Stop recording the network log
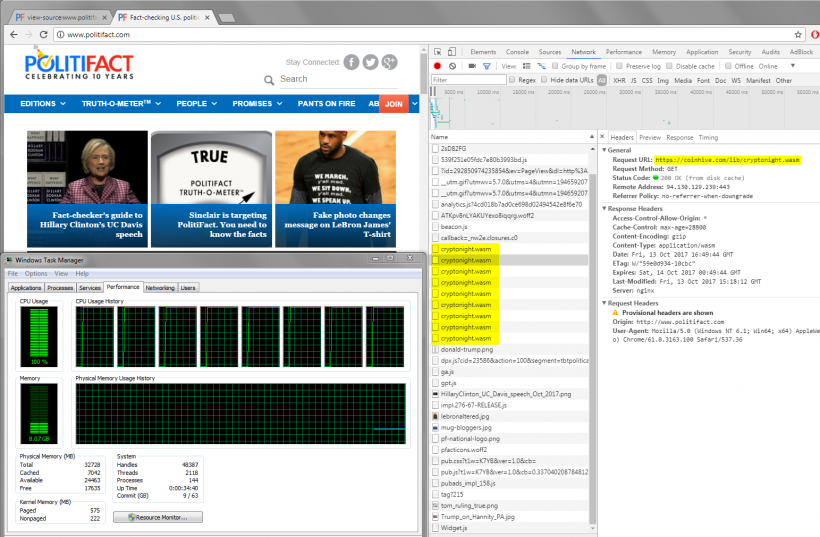The width and height of the screenshot is (820, 537). [437, 66]
